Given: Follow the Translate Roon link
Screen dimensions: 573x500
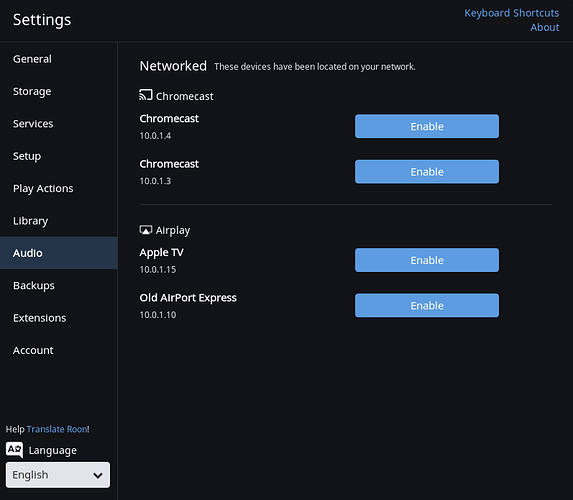Looking at the screenshot, I should click(57, 429).
